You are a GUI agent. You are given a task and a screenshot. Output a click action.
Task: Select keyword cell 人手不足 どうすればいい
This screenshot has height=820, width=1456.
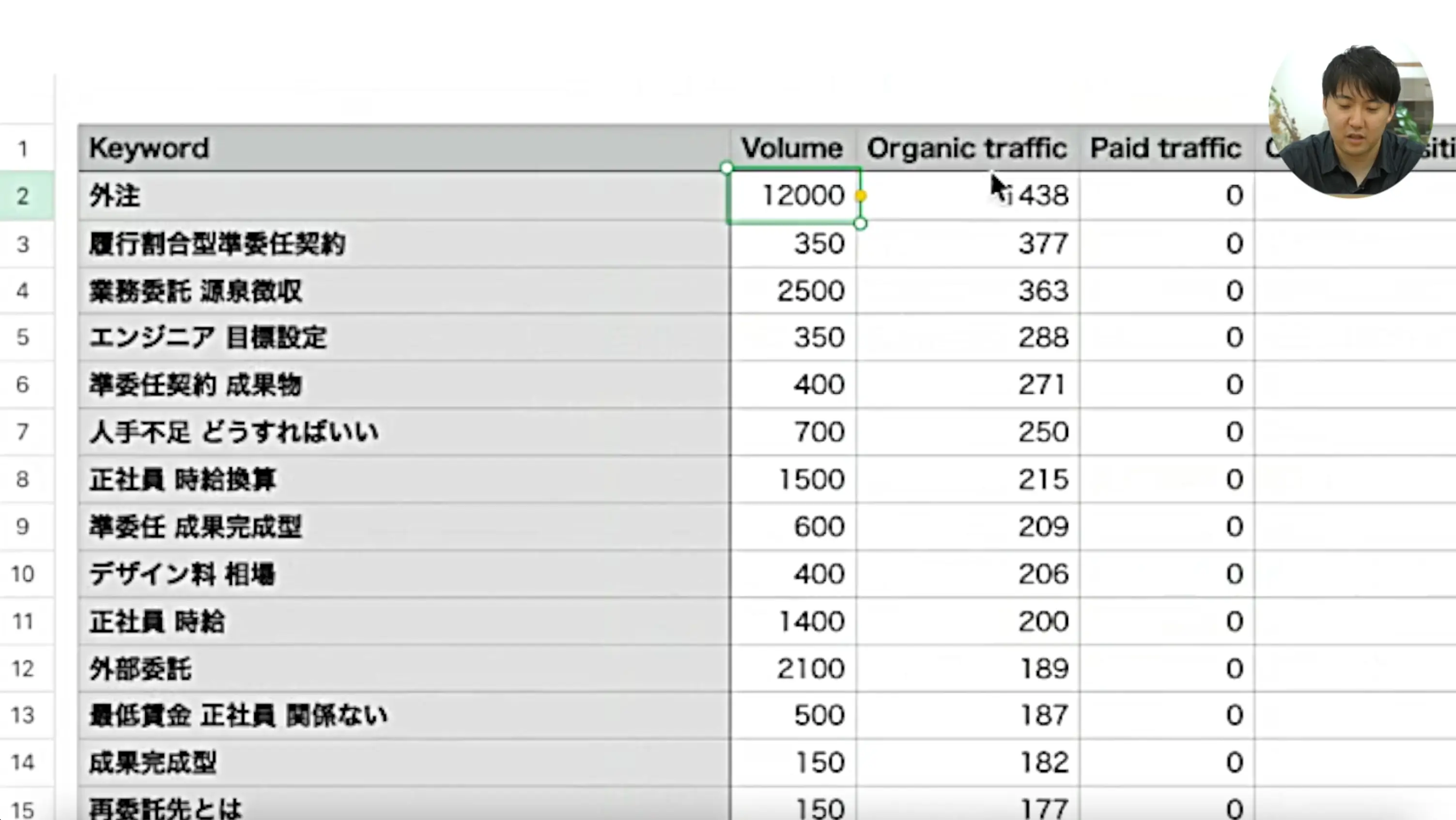[404, 432]
